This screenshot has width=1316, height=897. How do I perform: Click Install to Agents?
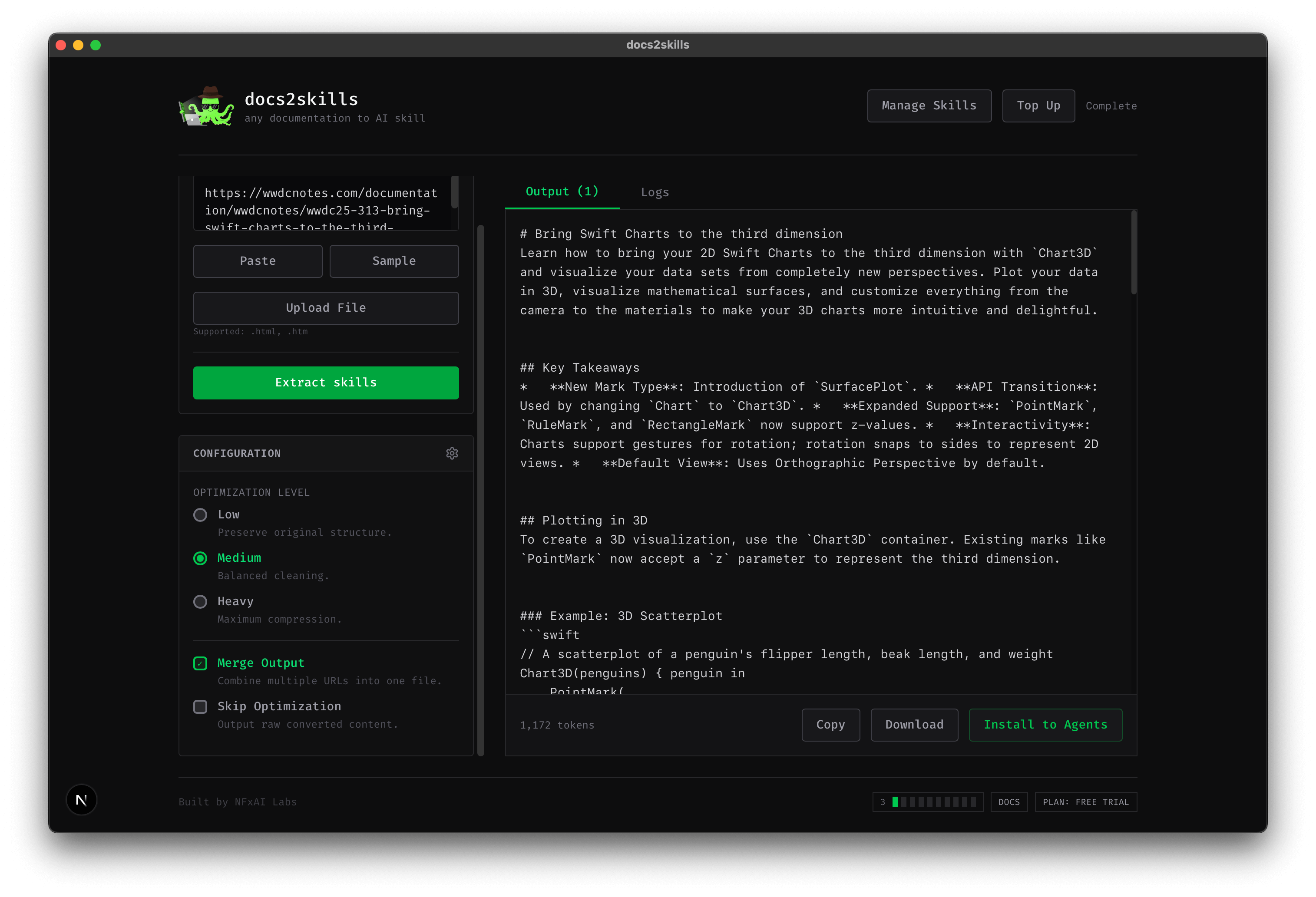pos(1045,724)
